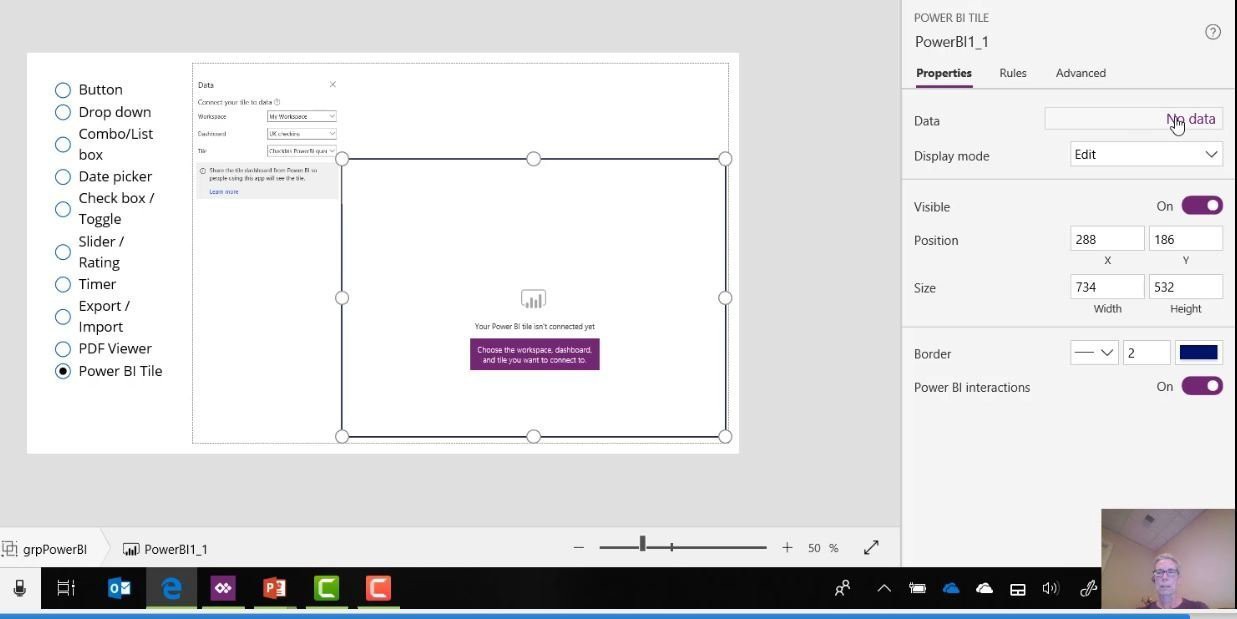This screenshot has width=1237, height=619.
Task: Click the battery icon in system tray
Action: (x=917, y=588)
